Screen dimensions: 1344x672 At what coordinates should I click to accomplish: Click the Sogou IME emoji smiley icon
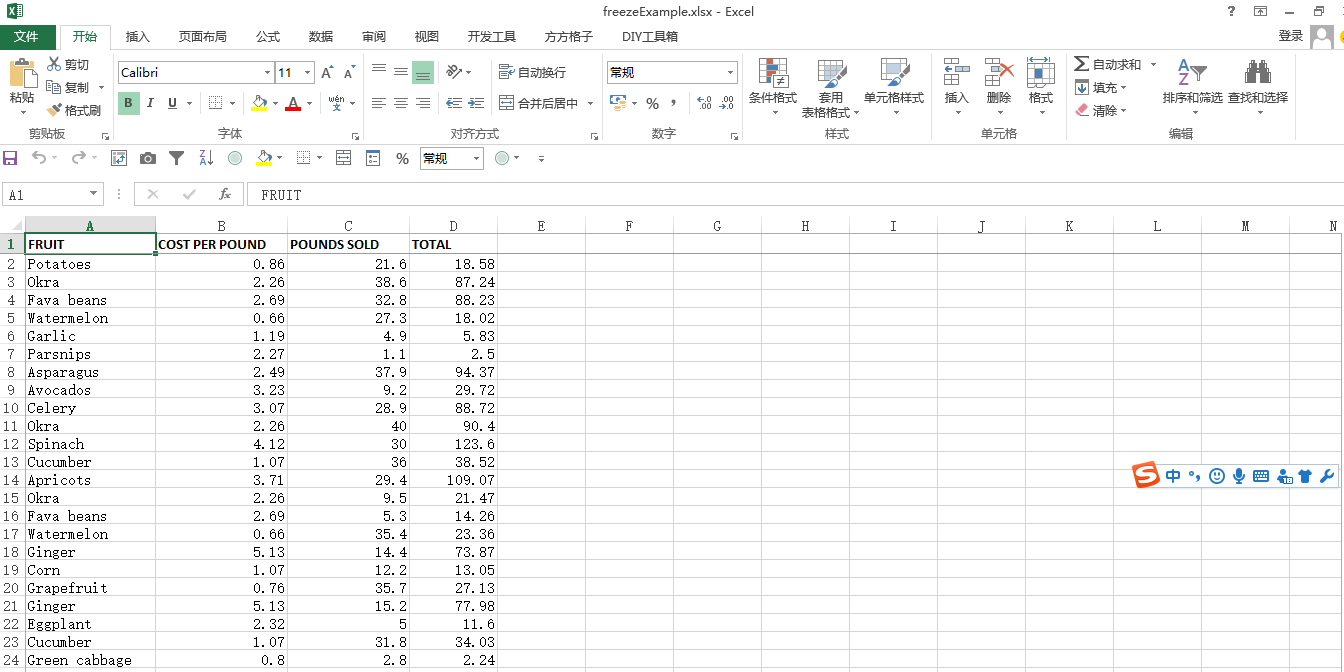coord(1217,476)
